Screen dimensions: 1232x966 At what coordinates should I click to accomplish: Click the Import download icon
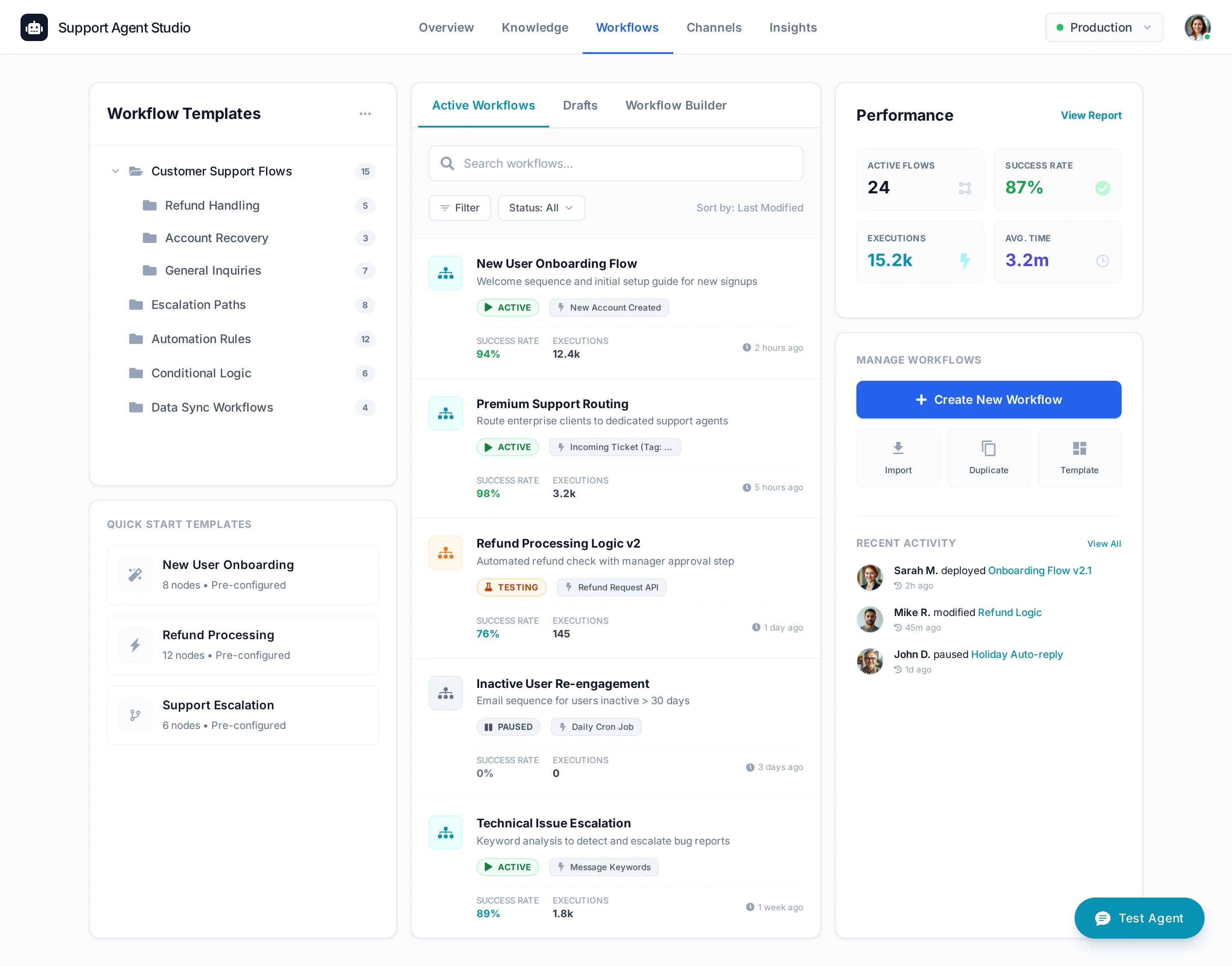898,448
